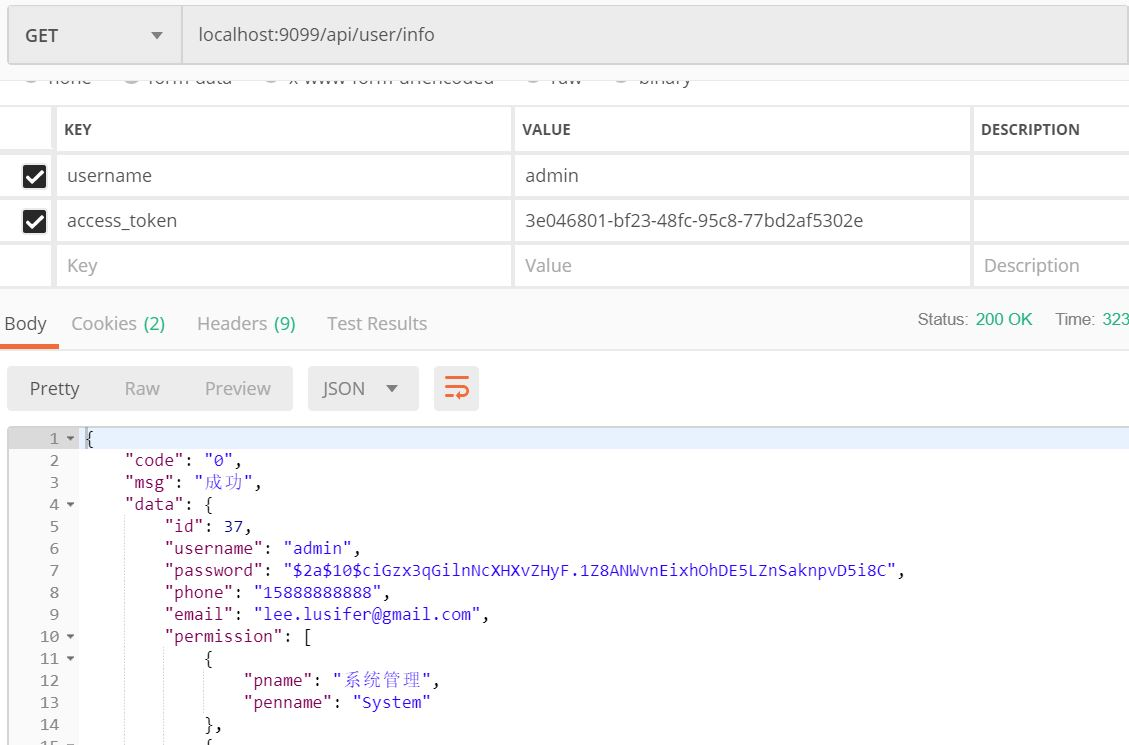The image size is (1129, 745).
Task: Click the username key cell
Action: tap(284, 176)
